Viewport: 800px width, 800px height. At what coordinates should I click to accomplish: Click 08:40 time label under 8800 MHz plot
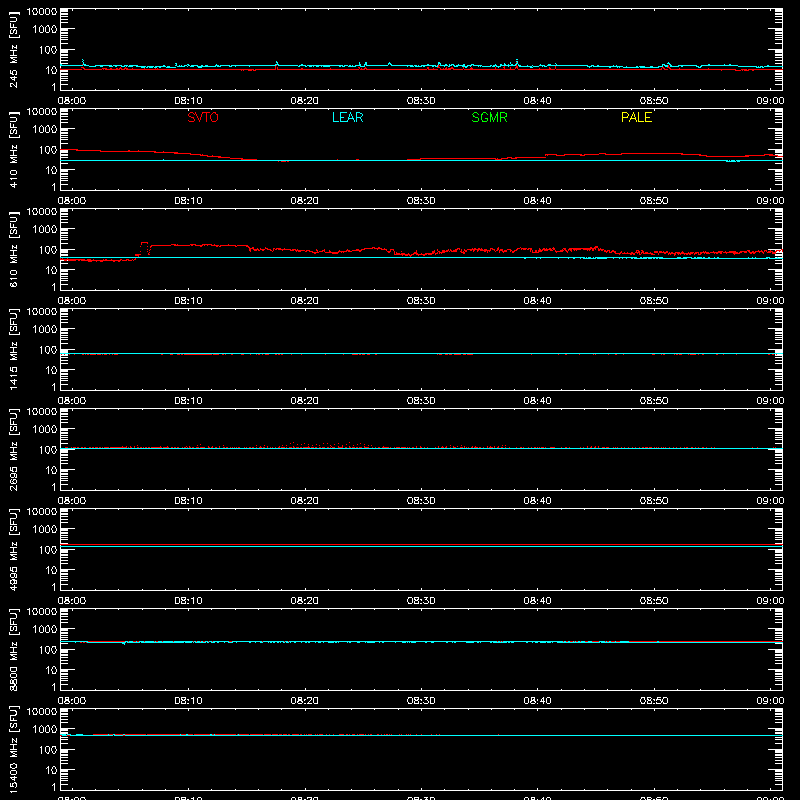point(537,701)
